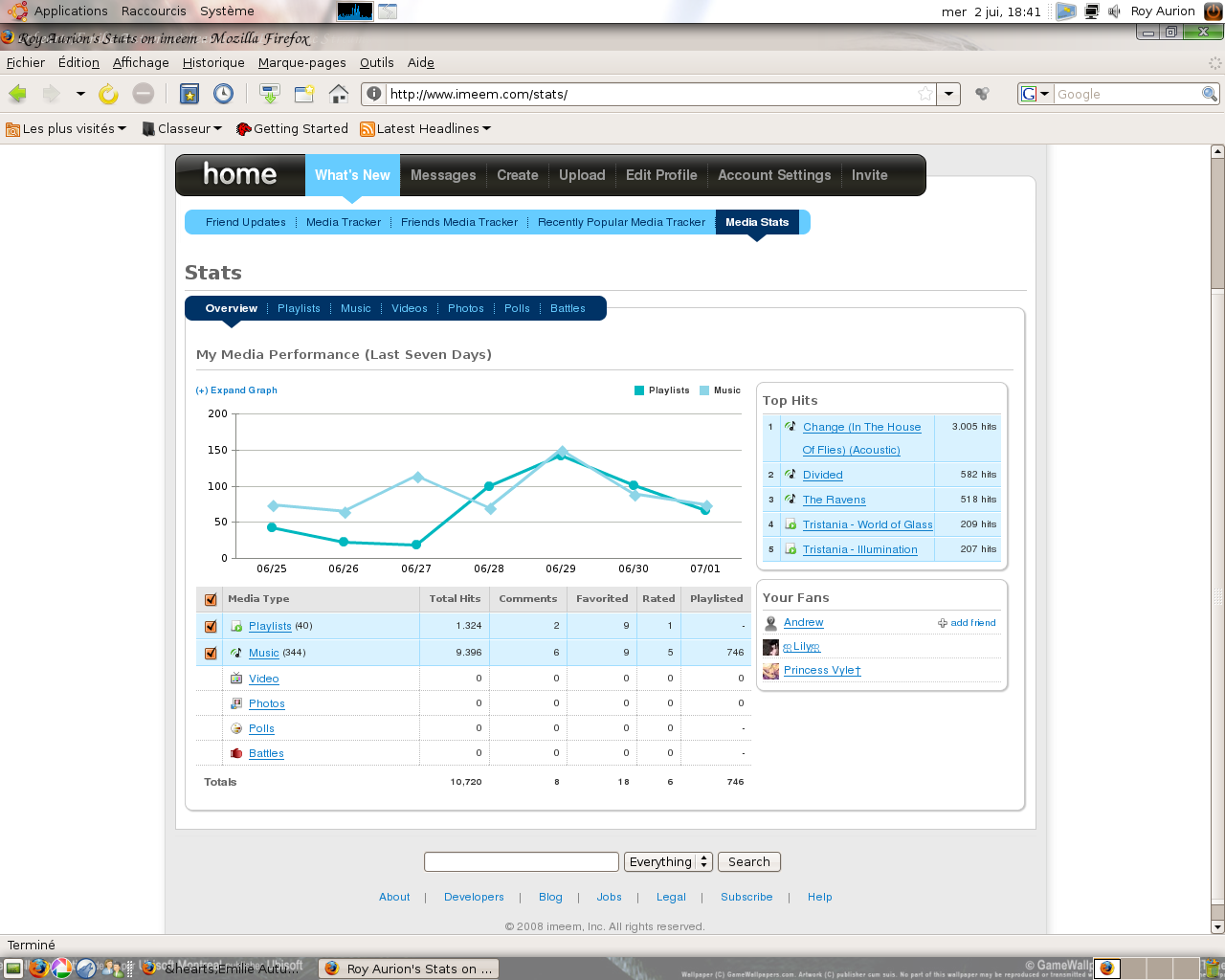The height and width of the screenshot is (980, 1225).
Task: Open the Marque-pages menu
Action: click(301, 62)
